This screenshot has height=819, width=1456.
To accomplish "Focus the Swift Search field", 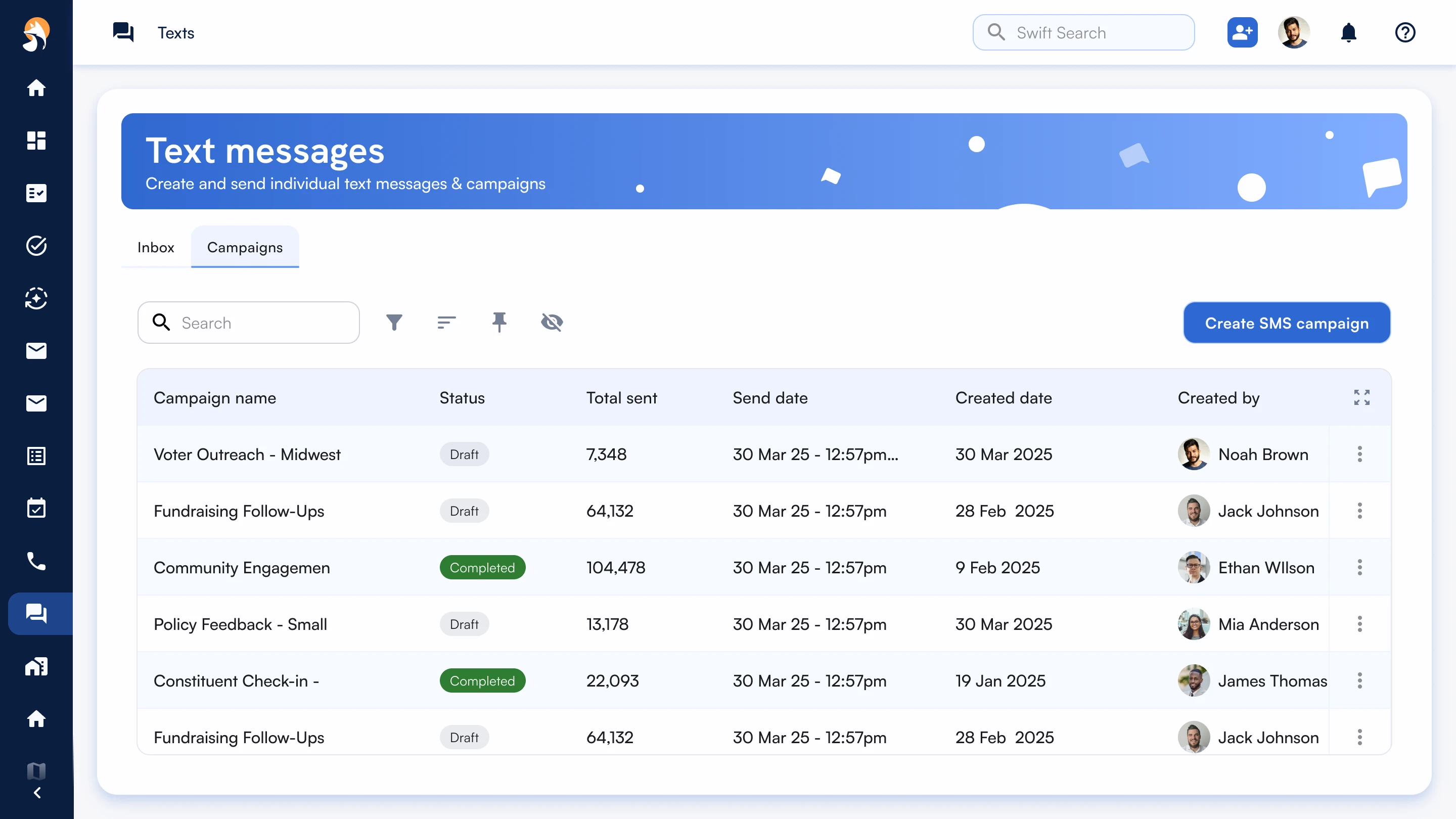I will pos(1083,33).
